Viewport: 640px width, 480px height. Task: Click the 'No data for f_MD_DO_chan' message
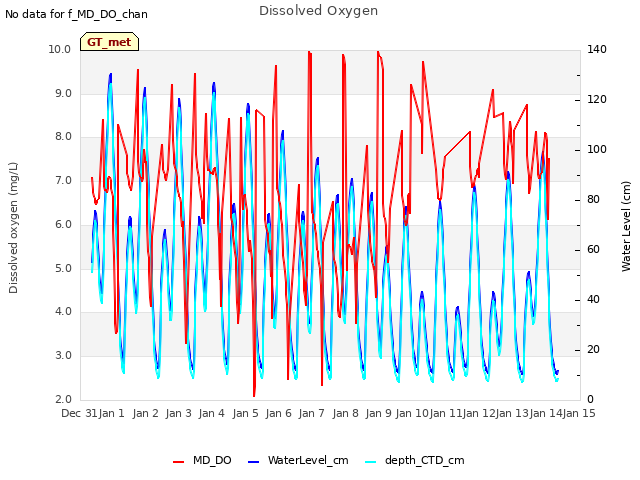point(76,14)
